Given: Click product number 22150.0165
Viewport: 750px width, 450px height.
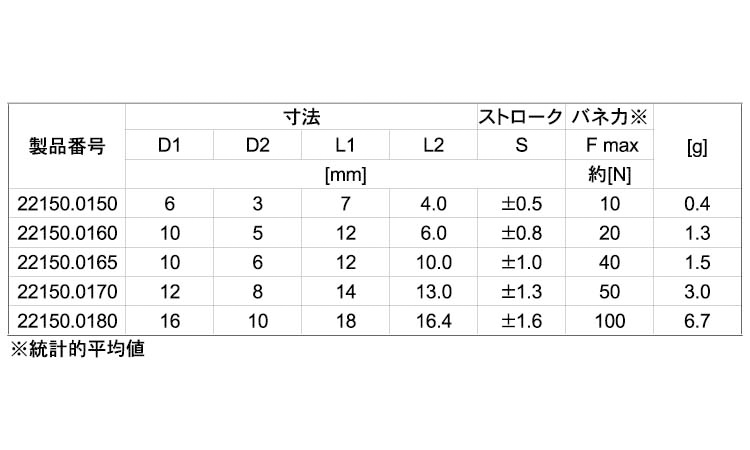Looking at the screenshot, I should pyautogui.click(x=68, y=262).
